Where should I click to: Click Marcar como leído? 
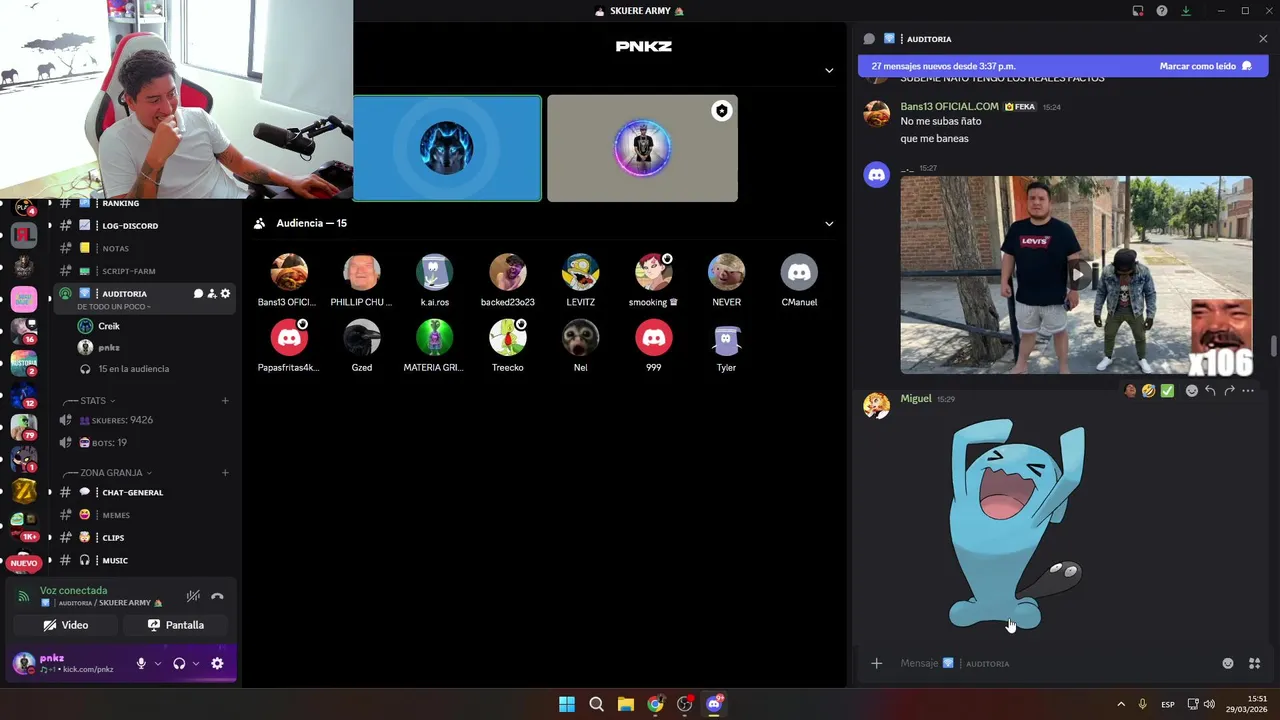point(1206,66)
